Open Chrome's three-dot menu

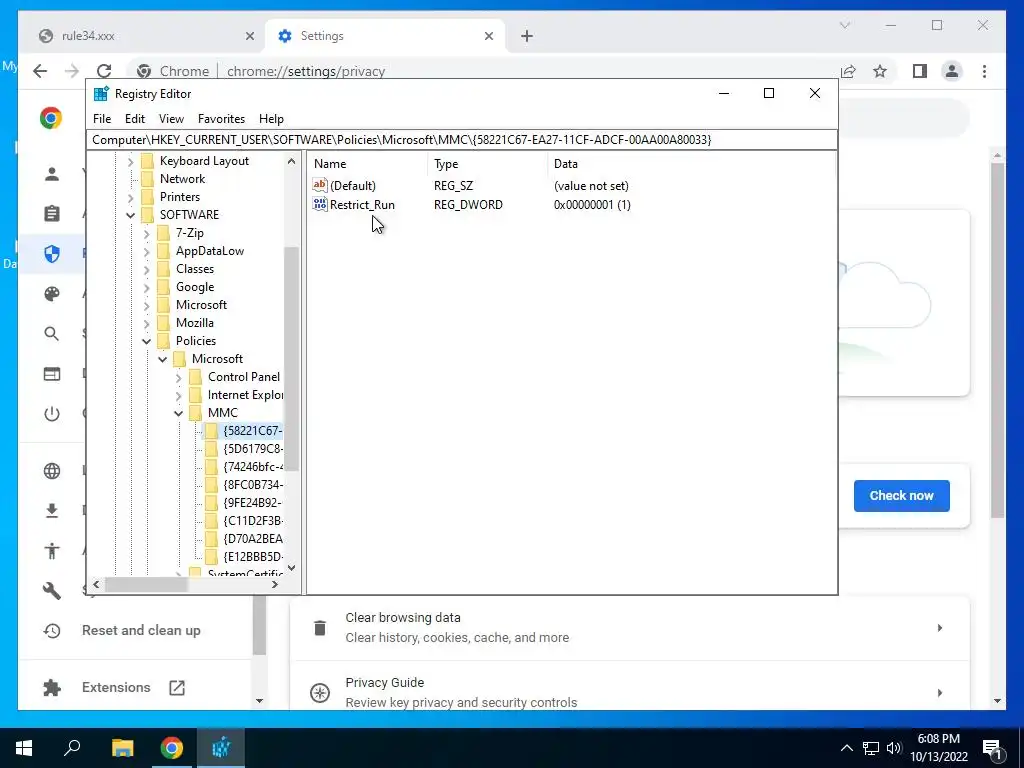984,71
